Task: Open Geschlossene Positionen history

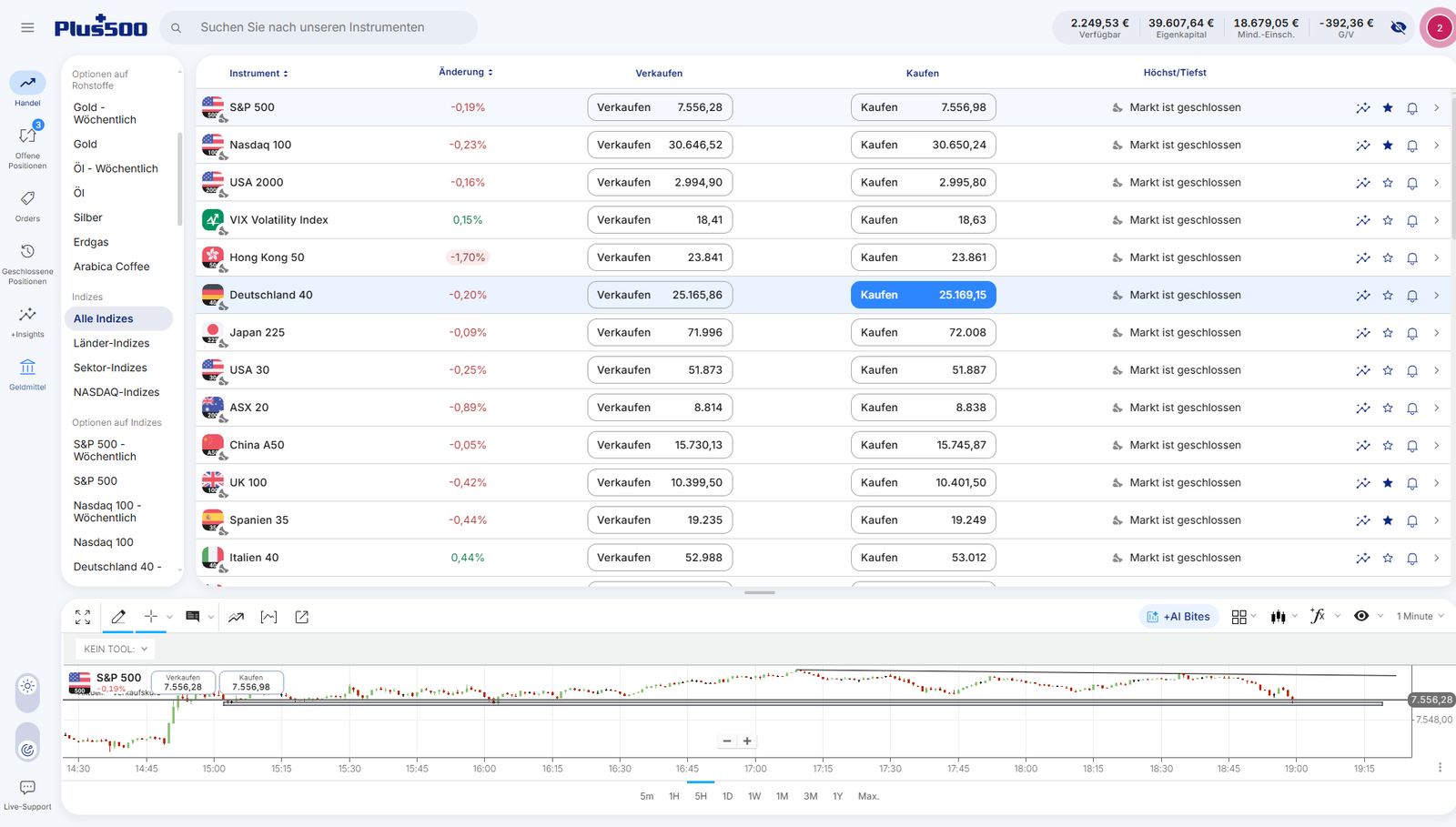Action: click(27, 264)
